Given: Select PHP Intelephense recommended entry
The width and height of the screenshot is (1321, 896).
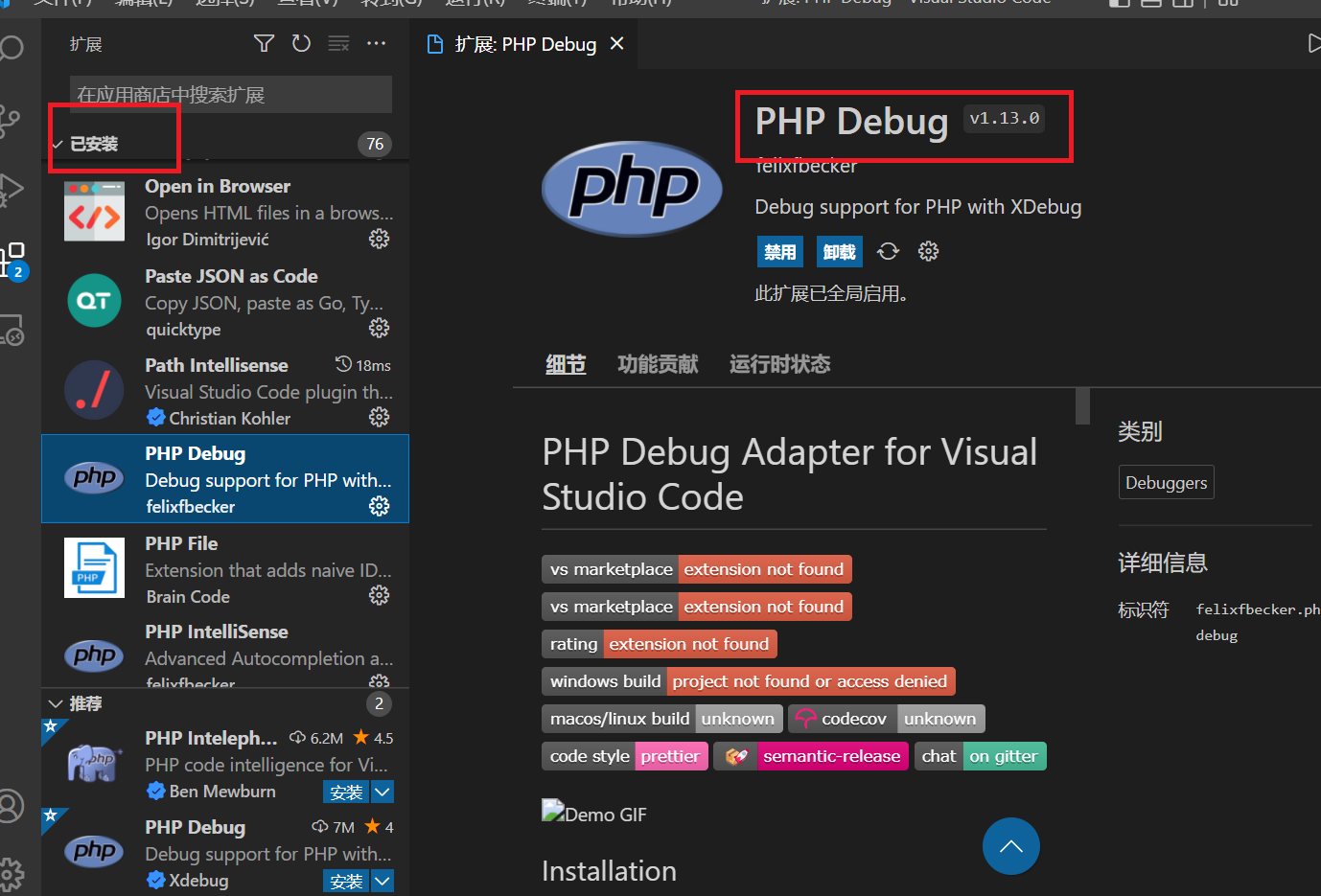Looking at the screenshot, I should [x=225, y=764].
